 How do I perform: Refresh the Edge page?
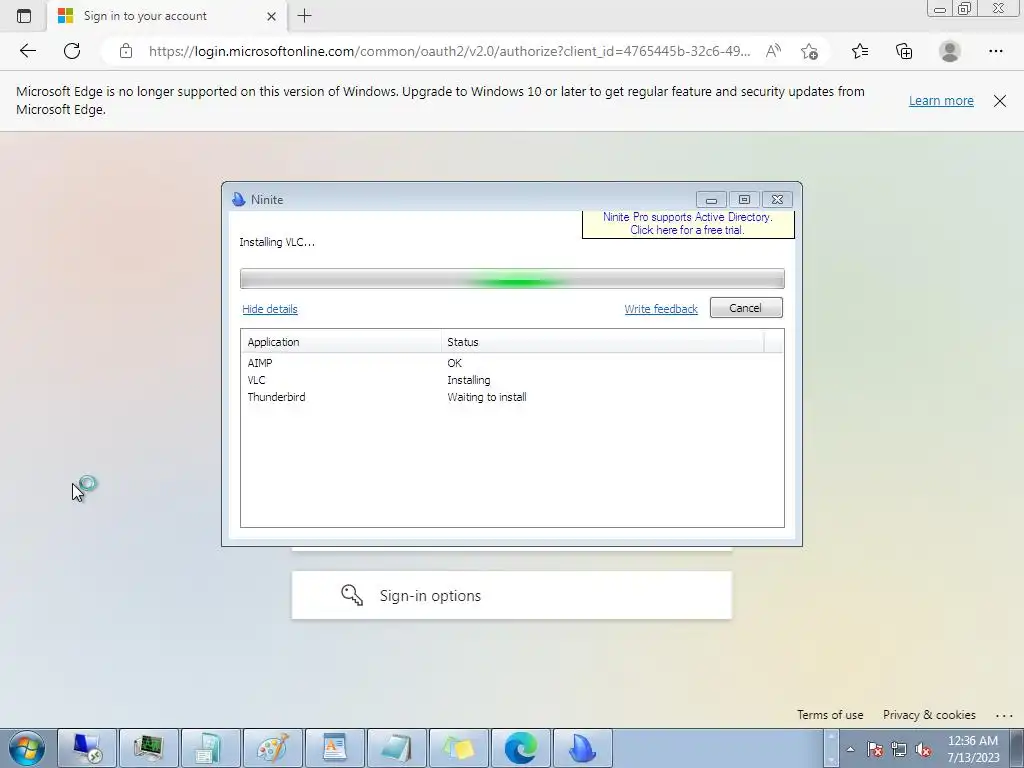pos(72,51)
